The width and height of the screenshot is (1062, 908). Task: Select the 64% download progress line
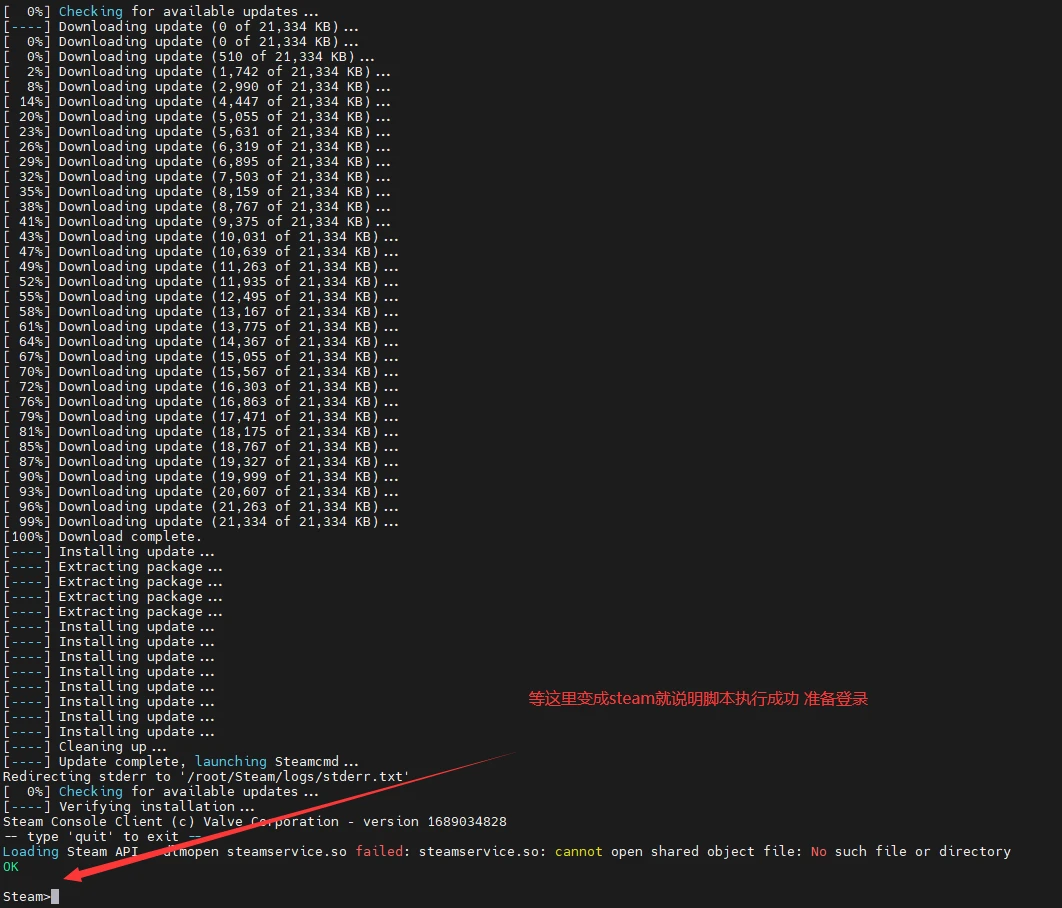point(200,341)
